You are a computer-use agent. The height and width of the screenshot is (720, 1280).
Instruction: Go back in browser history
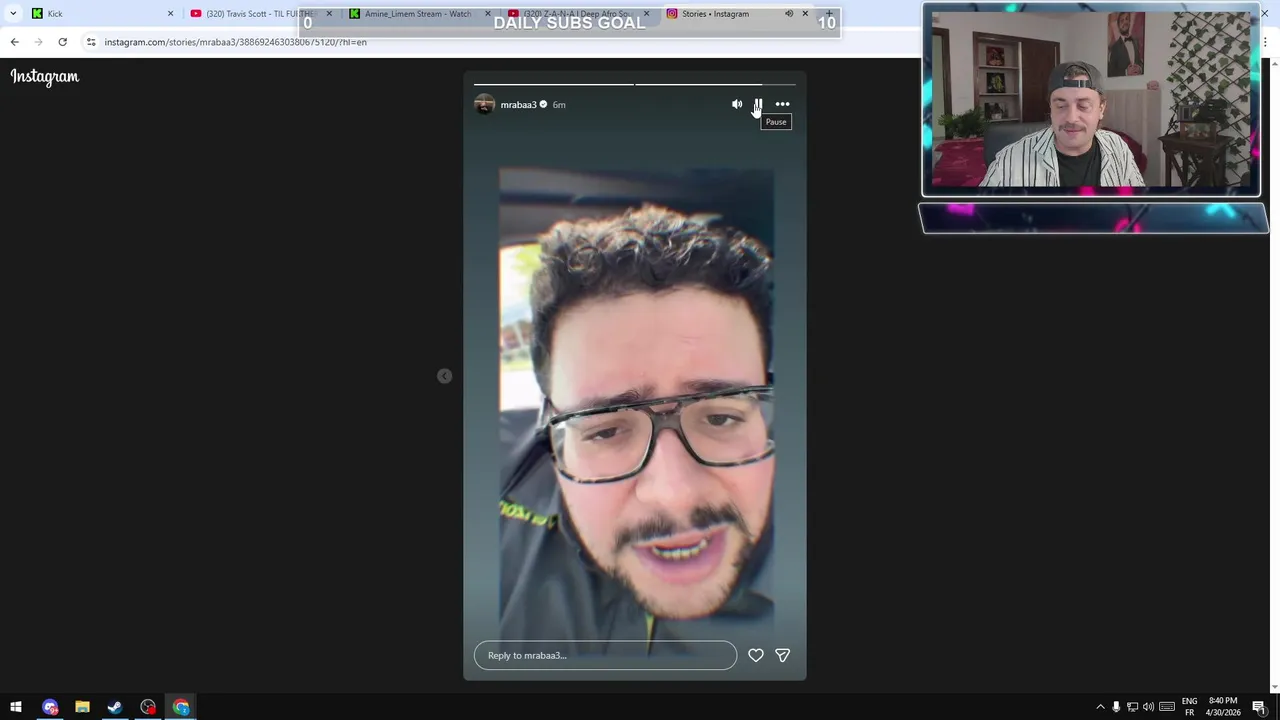pos(14,42)
